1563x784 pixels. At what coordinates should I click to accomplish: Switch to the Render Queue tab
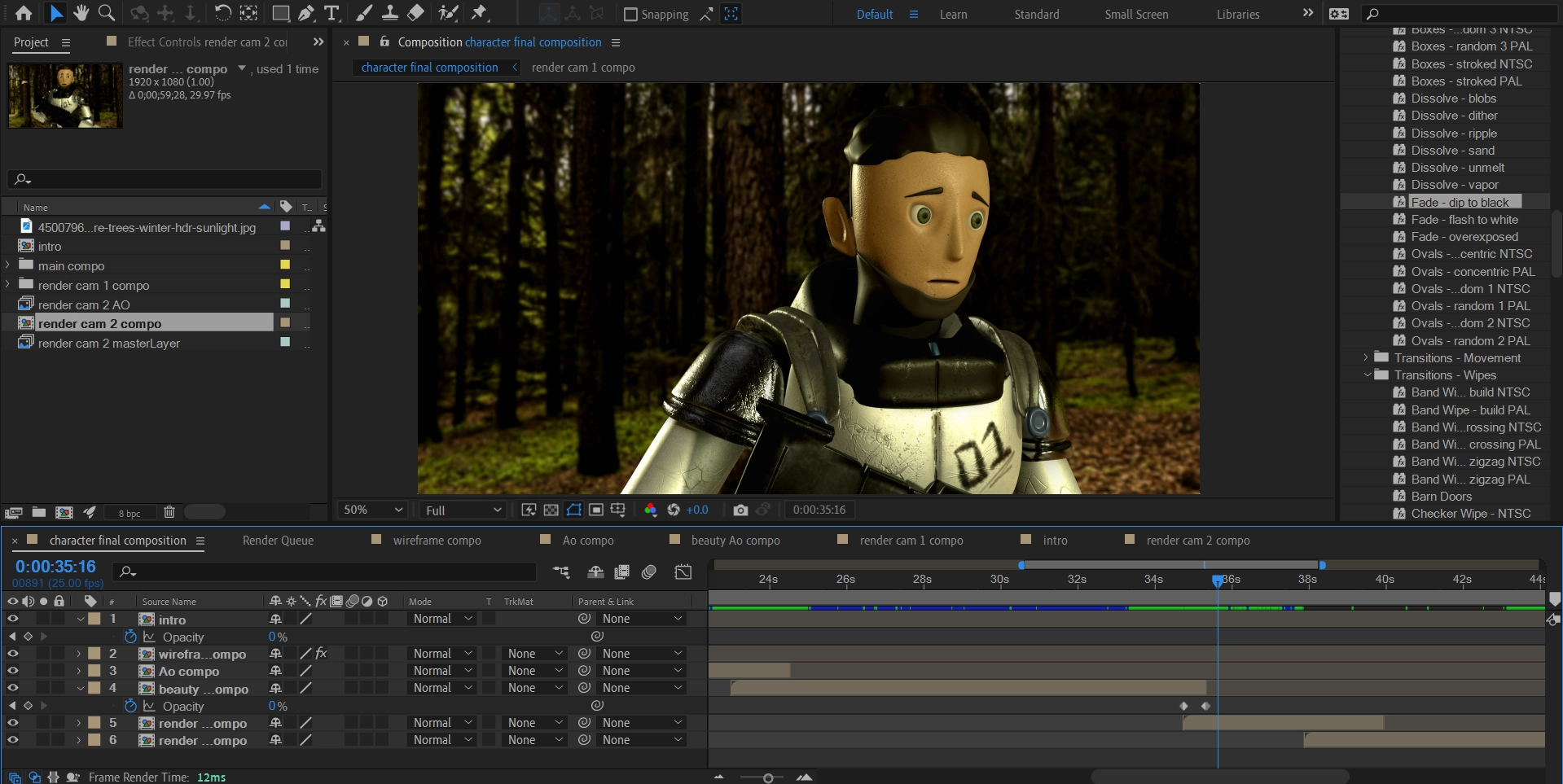pyautogui.click(x=278, y=541)
